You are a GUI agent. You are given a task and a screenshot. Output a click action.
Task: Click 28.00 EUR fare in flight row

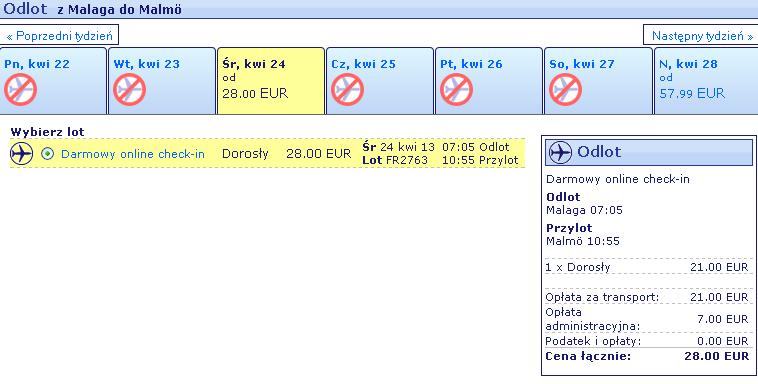319,154
